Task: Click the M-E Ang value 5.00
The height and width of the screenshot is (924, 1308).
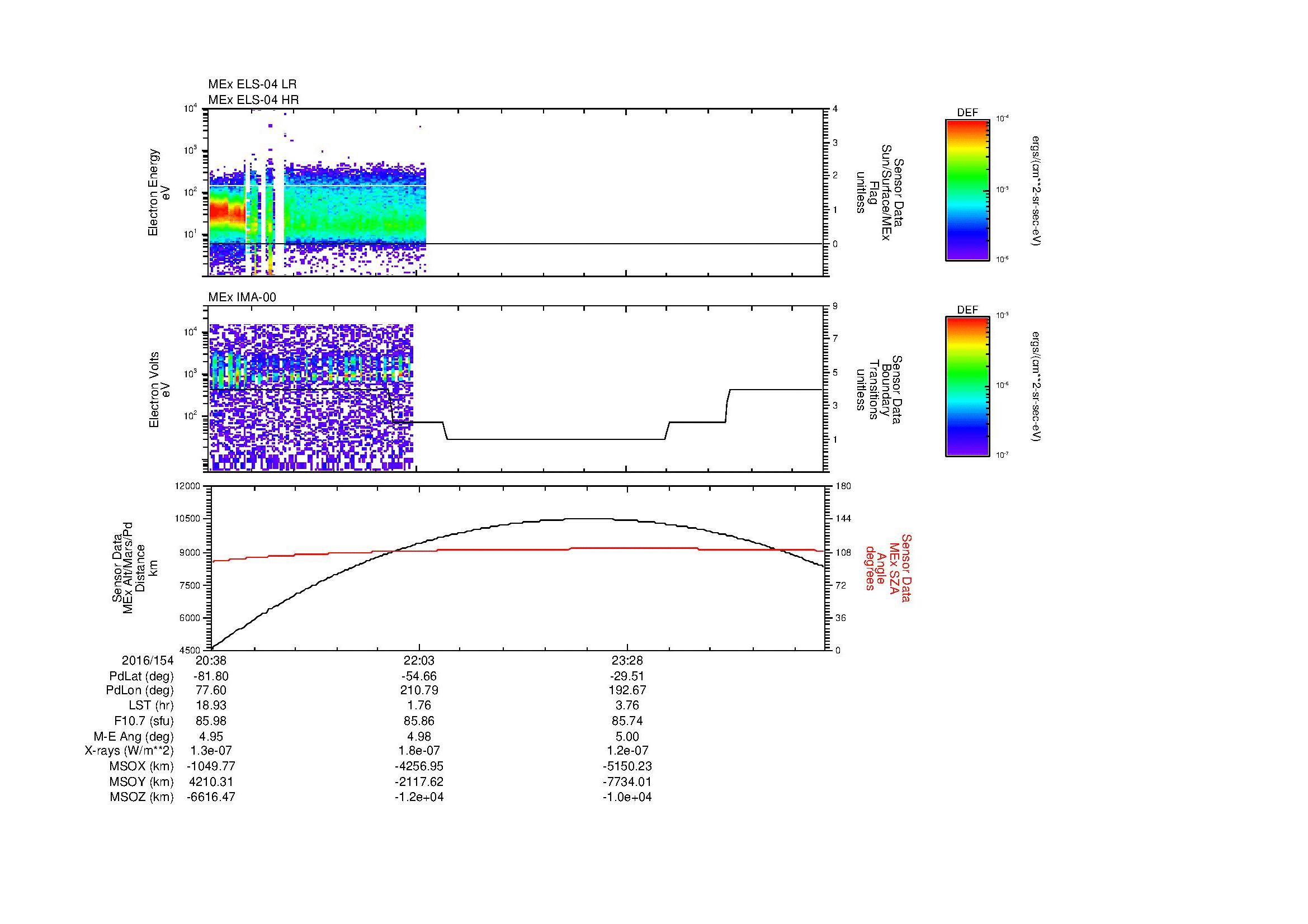Action: click(627, 737)
